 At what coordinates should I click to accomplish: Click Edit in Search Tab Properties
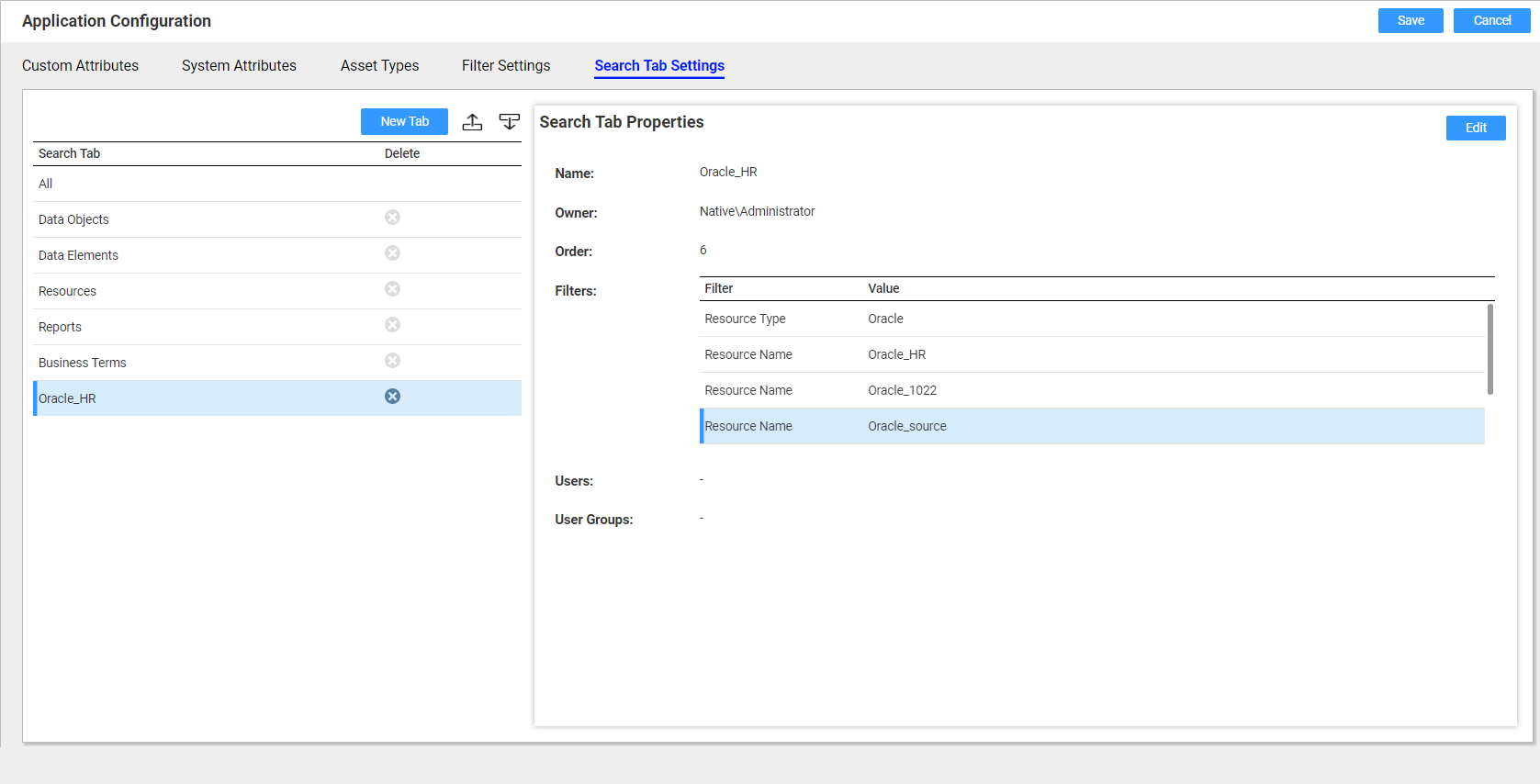(x=1476, y=128)
